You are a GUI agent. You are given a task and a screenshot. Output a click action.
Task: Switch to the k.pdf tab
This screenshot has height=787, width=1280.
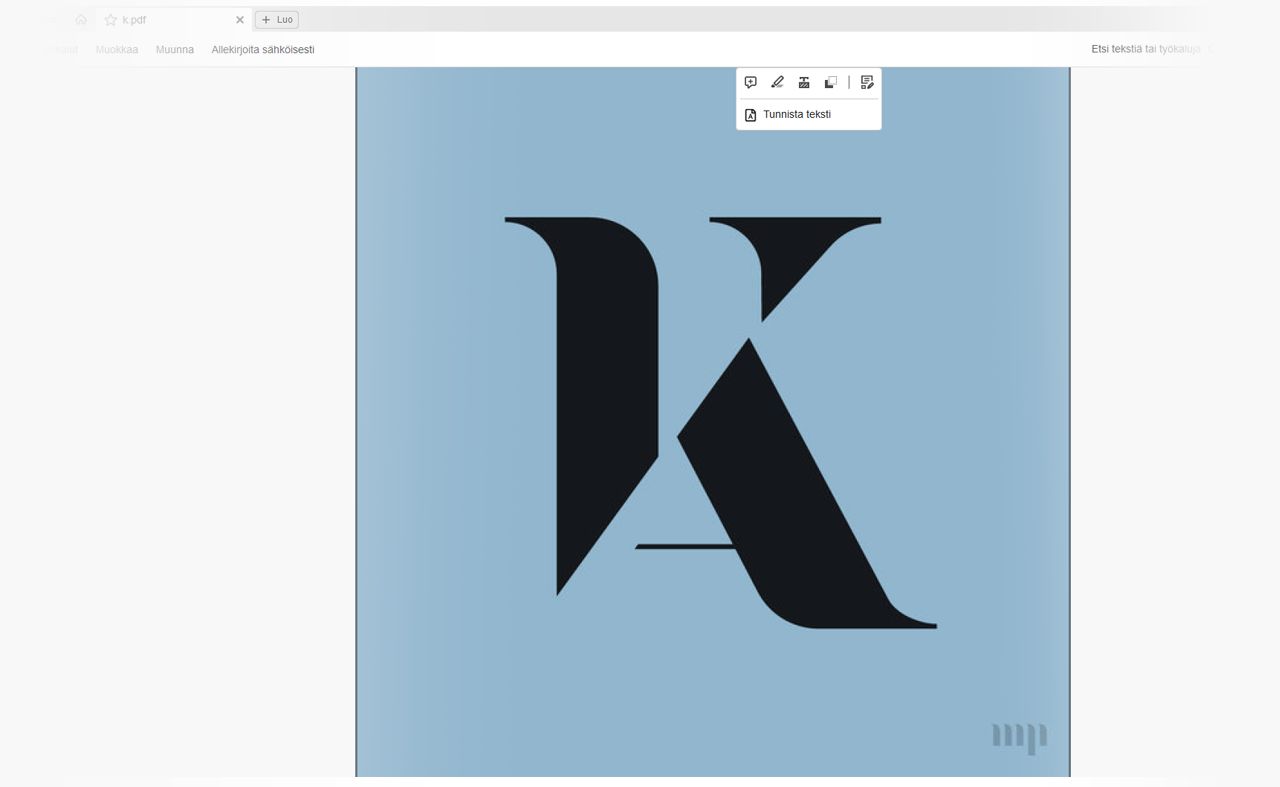(x=175, y=20)
